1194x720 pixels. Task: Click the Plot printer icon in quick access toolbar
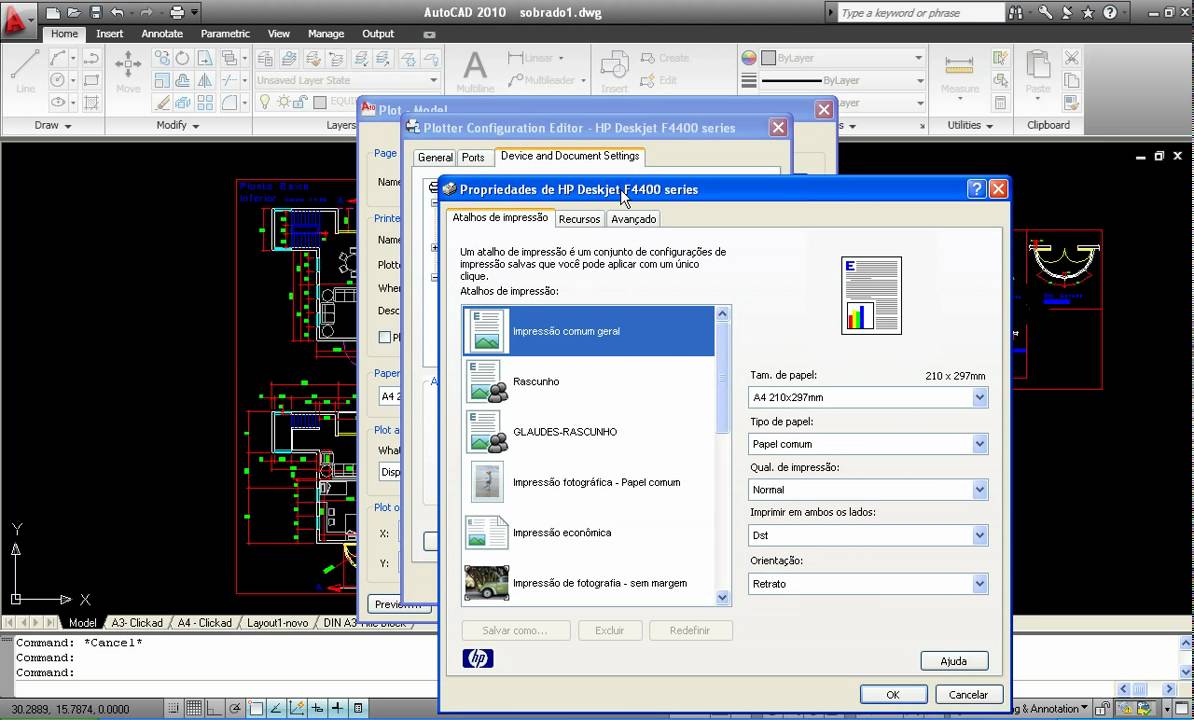[x=177, y=12]
